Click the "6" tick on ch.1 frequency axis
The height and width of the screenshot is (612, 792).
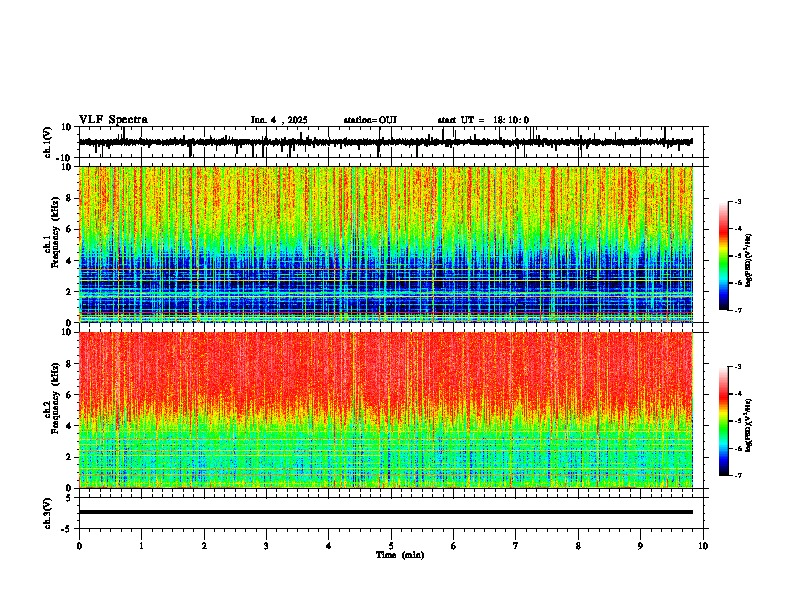[x=69, y=229]
